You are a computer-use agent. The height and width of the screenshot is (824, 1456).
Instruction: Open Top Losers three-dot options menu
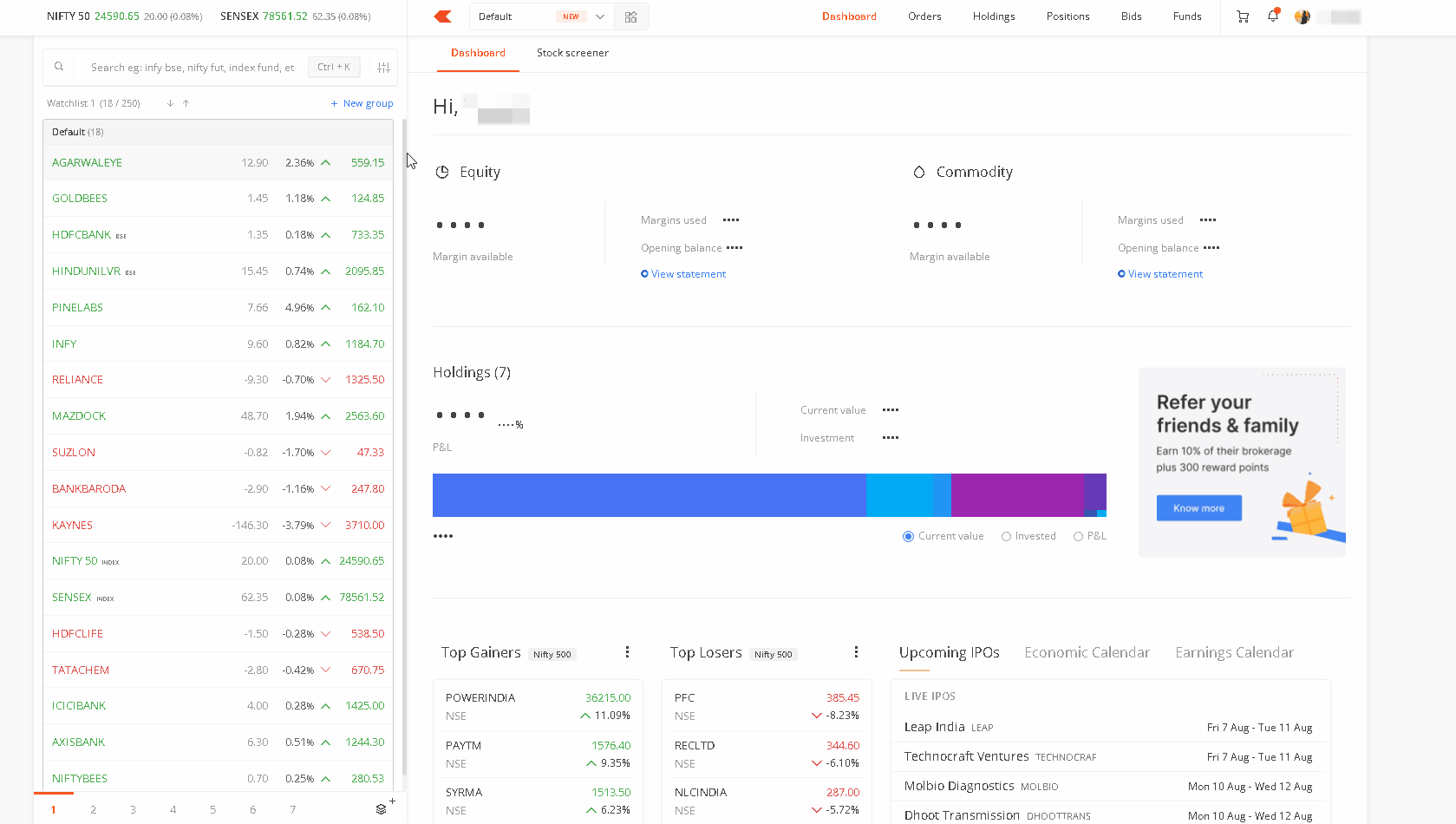(856, 652)
